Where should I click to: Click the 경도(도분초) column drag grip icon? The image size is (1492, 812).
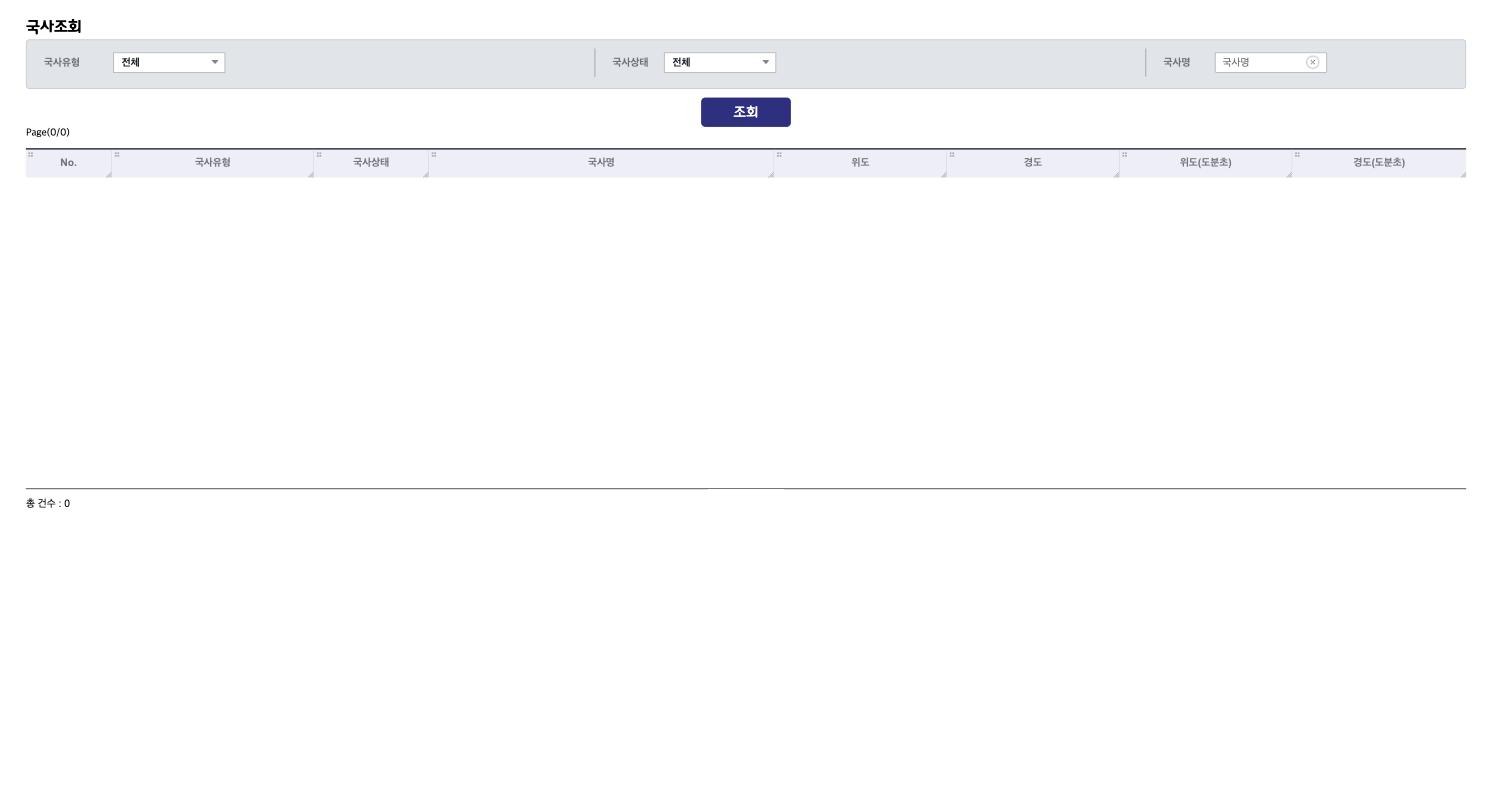(1297, 154)
